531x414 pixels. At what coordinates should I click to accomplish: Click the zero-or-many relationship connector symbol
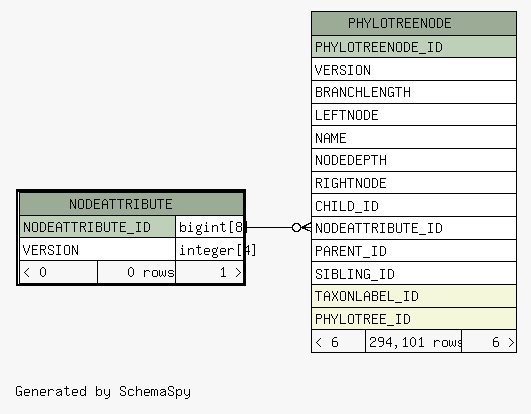301,227
